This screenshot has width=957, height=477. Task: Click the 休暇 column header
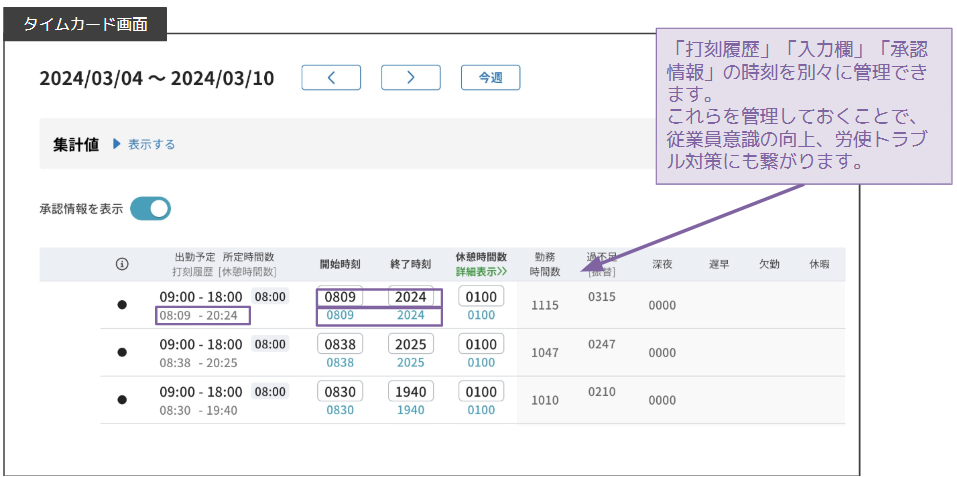coord(819,264)
